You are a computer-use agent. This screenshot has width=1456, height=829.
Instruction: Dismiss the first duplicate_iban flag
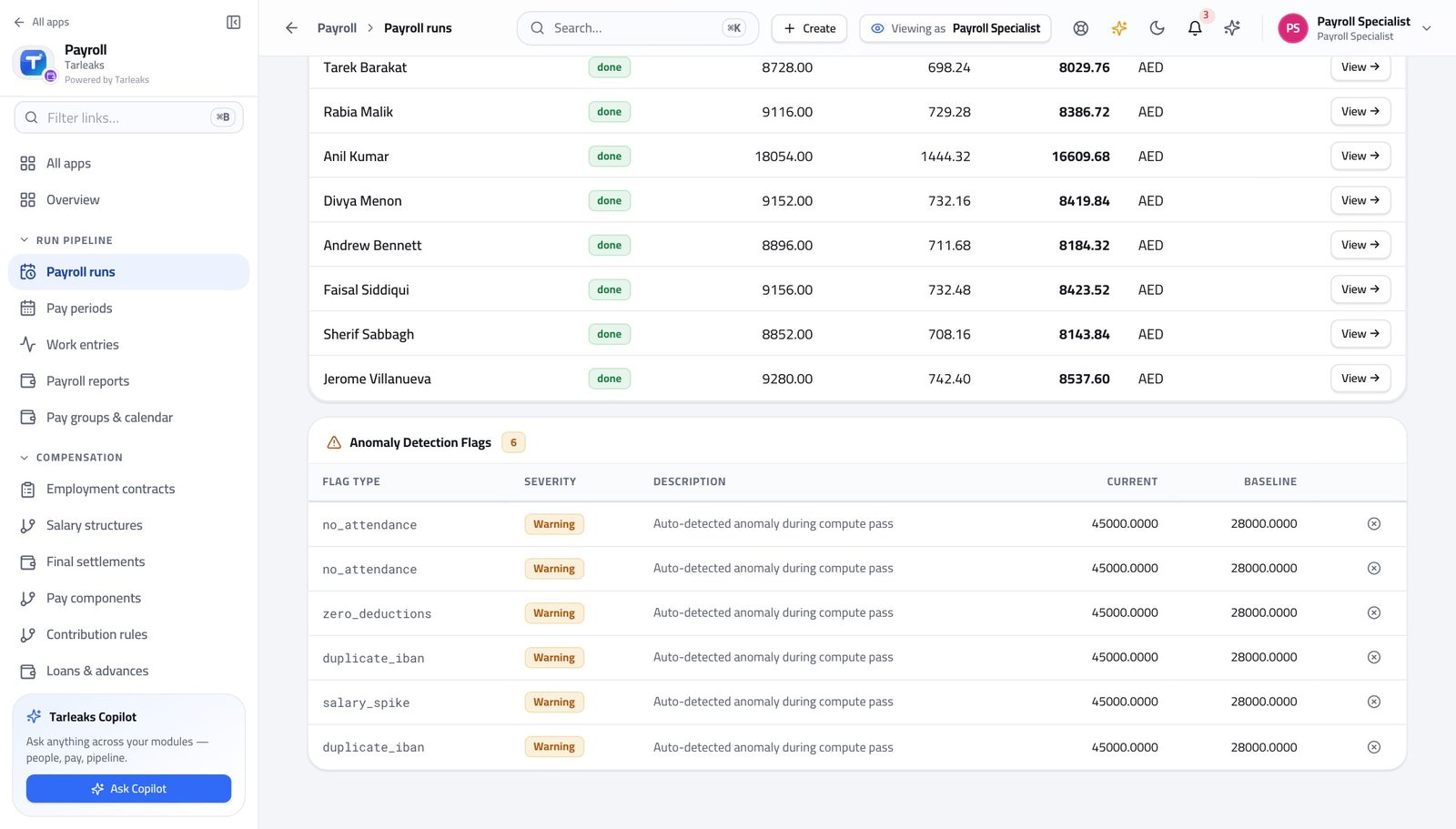point(1374,657)
